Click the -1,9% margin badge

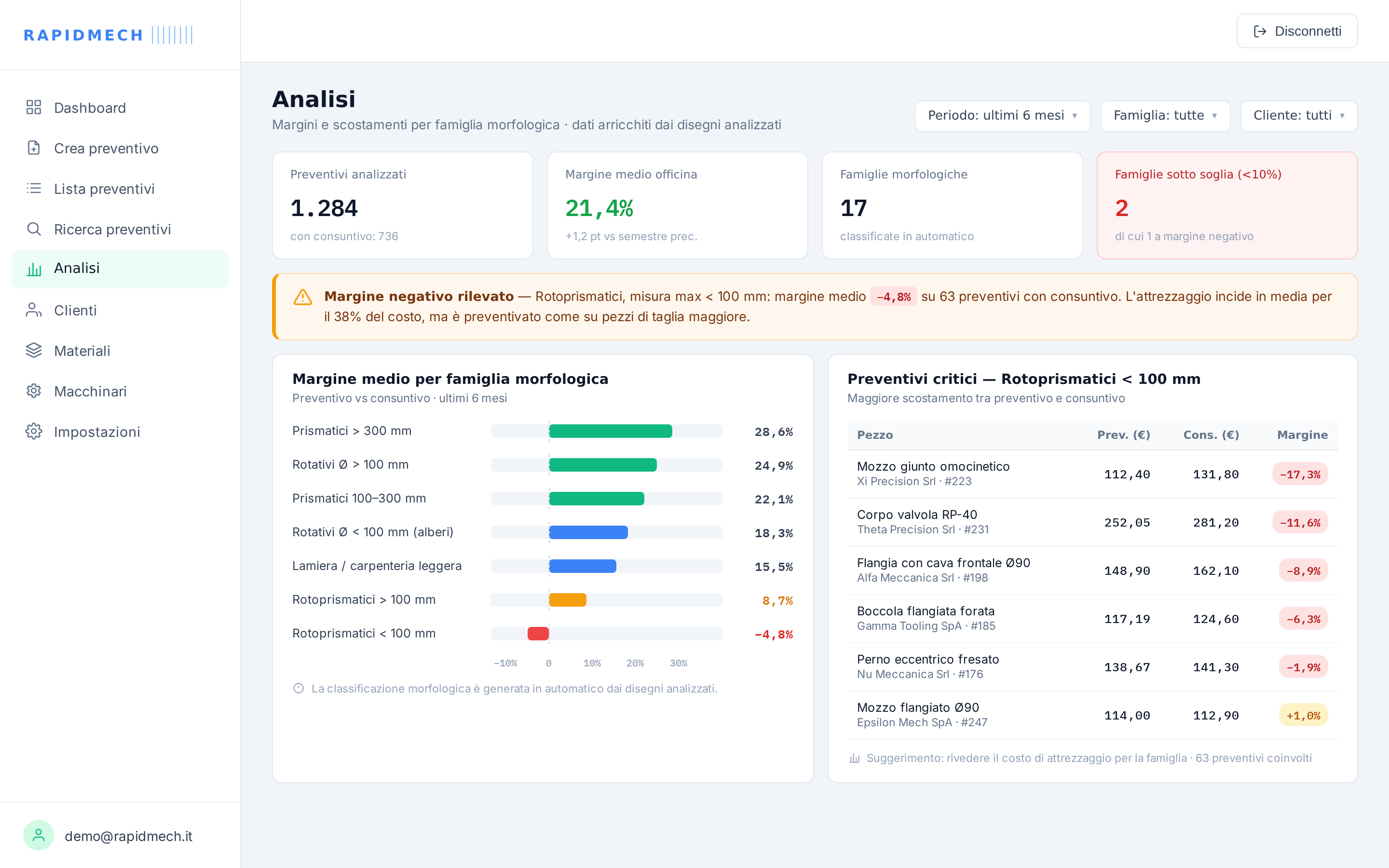click(1304, 668)
